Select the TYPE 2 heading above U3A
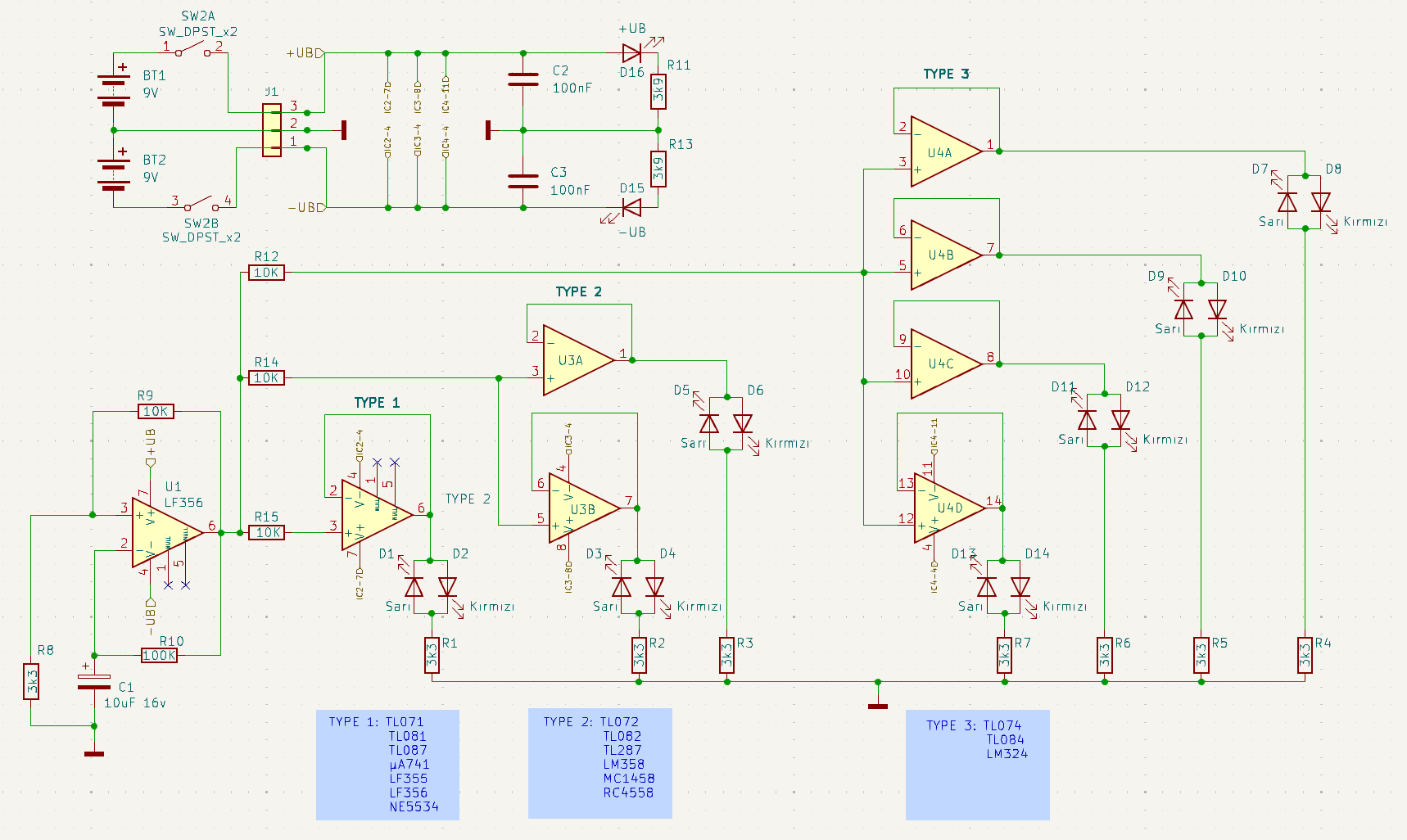The width and height of the screenshot is (1407, 840). (578, 292)
